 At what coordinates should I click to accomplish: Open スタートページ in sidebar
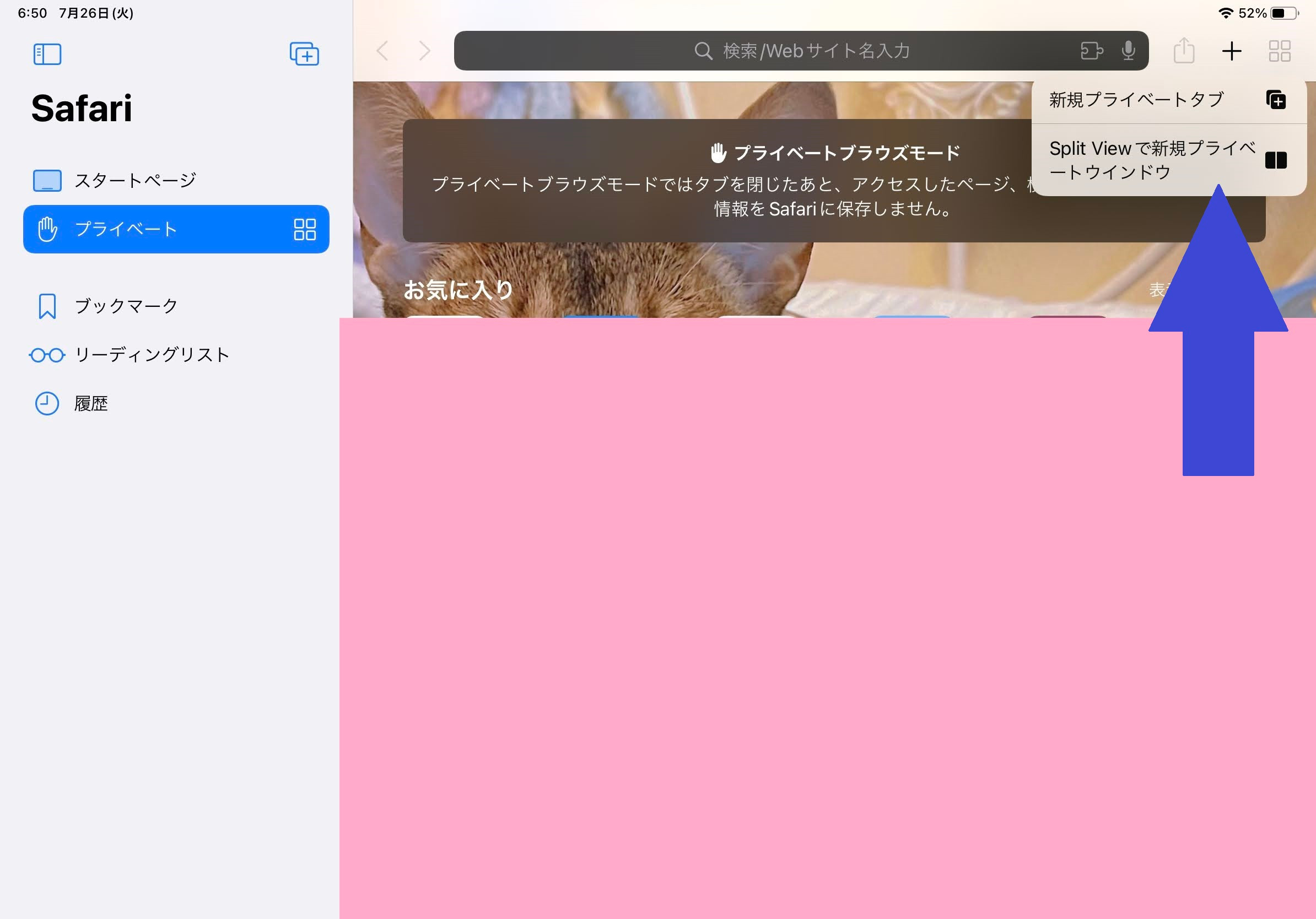click(x=134, y=181)
